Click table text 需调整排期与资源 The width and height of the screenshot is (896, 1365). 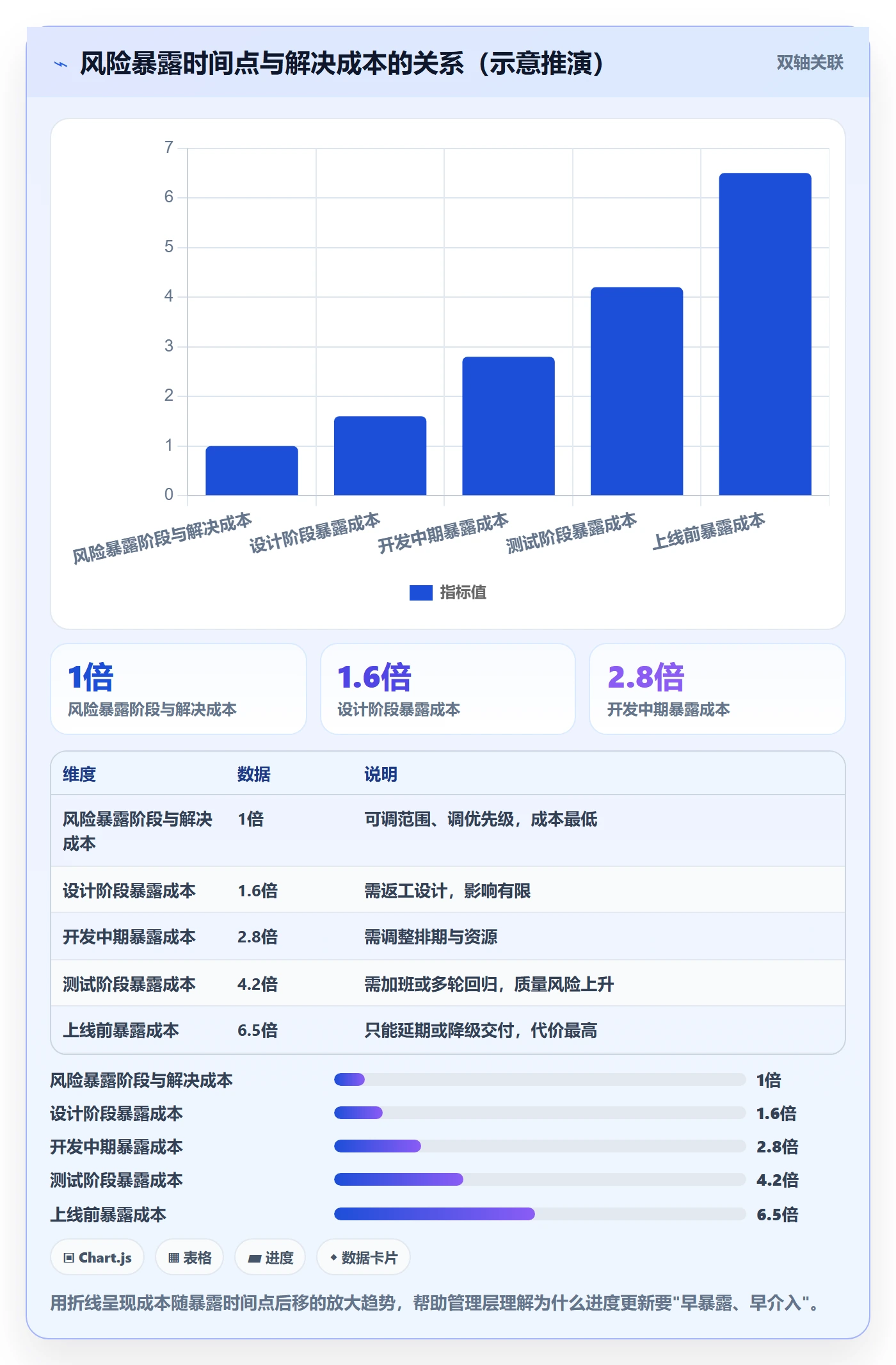(431, 937)
